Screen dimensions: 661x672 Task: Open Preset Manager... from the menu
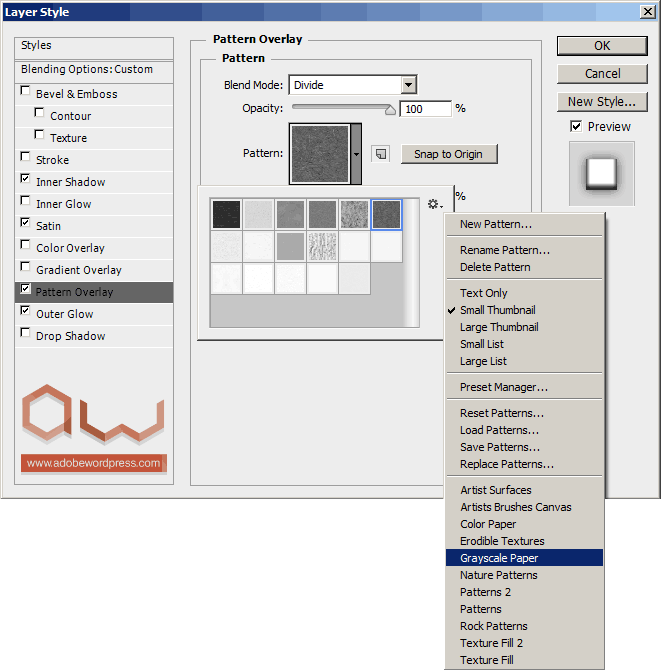pos(524,387)
